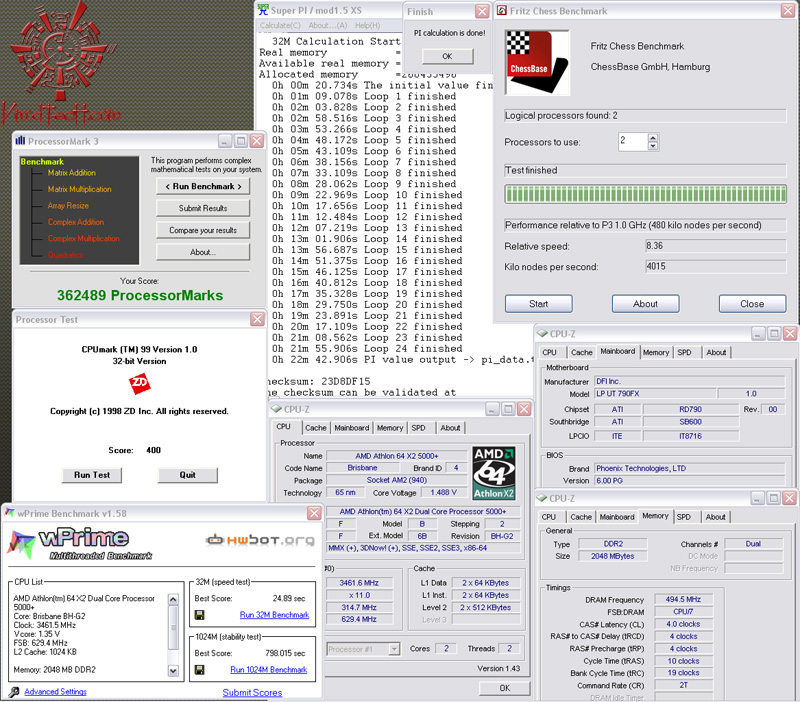Click the About... button in ProcessorMark
The image size is (800, 702).
(x=203, y=252)
